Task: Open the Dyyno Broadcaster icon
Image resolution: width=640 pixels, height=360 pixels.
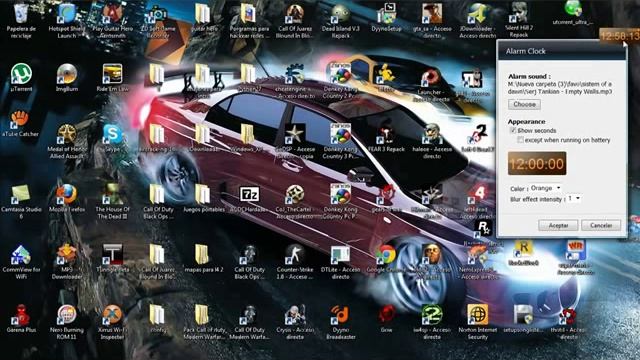Action: click(x=340, y=315)
